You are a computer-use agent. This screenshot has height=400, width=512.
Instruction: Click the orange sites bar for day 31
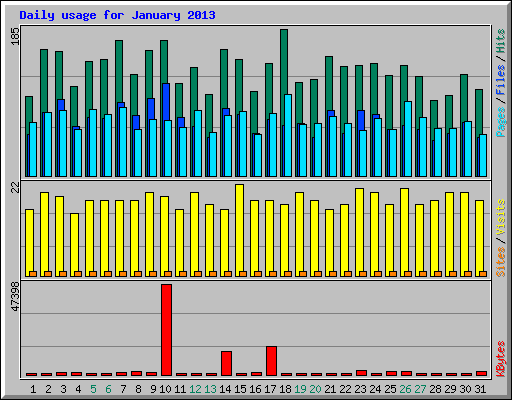(x=483, y=274)
